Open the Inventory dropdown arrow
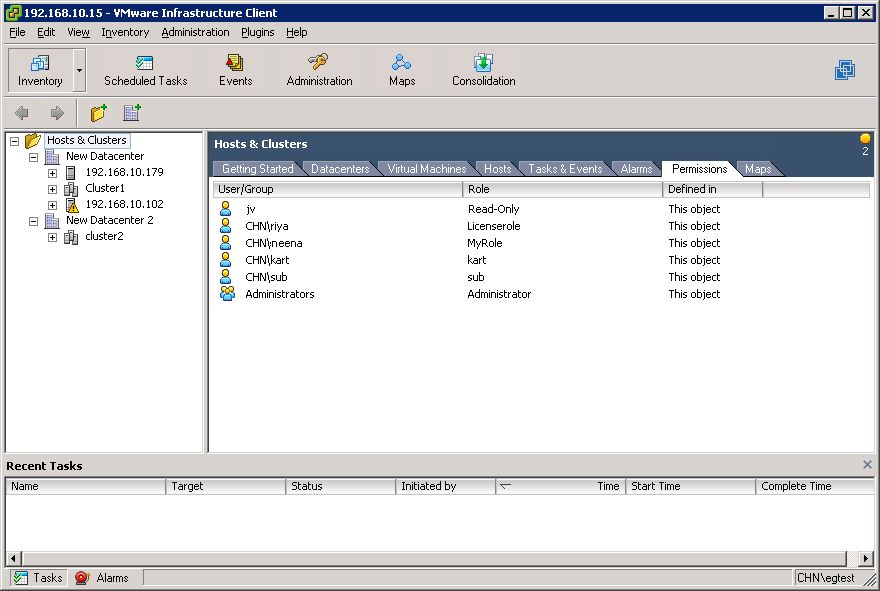This screenshot has height=591, width=880. tap(79, 70)
